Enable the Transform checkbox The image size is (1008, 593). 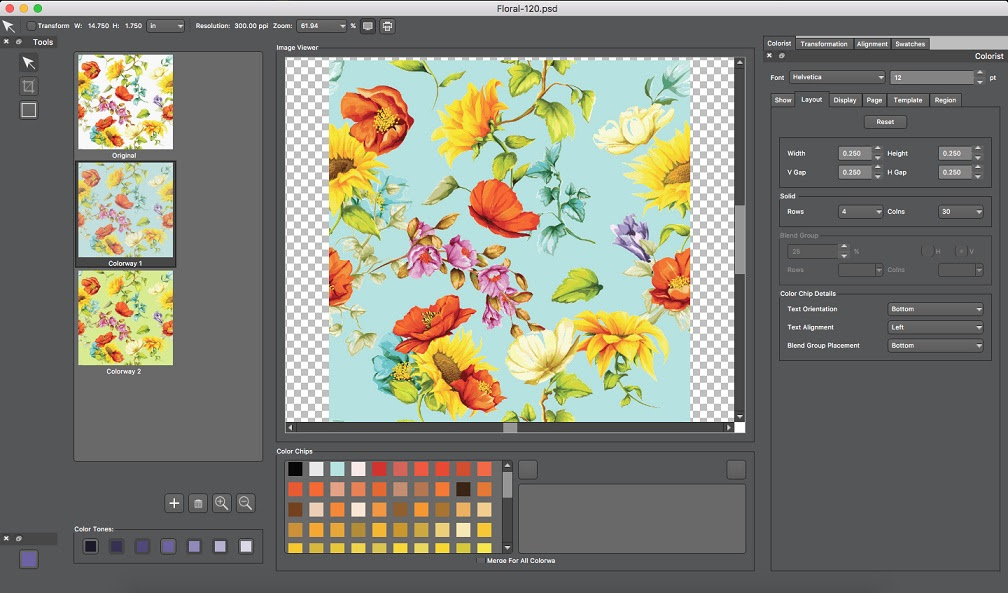[x=31, y=25]
